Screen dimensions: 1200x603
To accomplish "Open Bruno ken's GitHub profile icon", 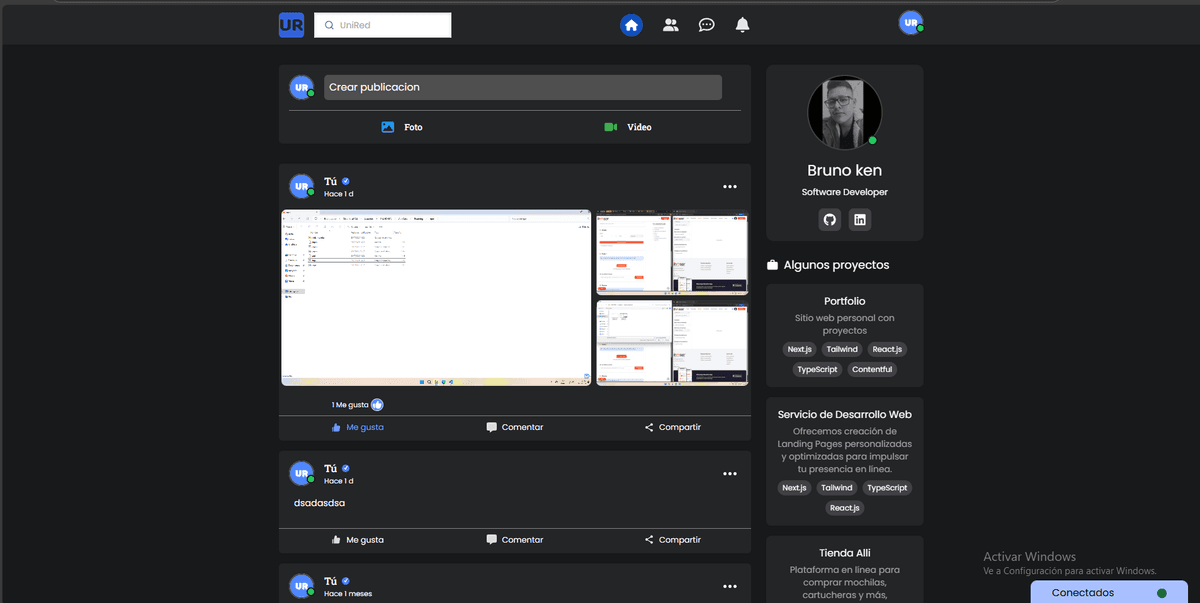I will [829, 220].
